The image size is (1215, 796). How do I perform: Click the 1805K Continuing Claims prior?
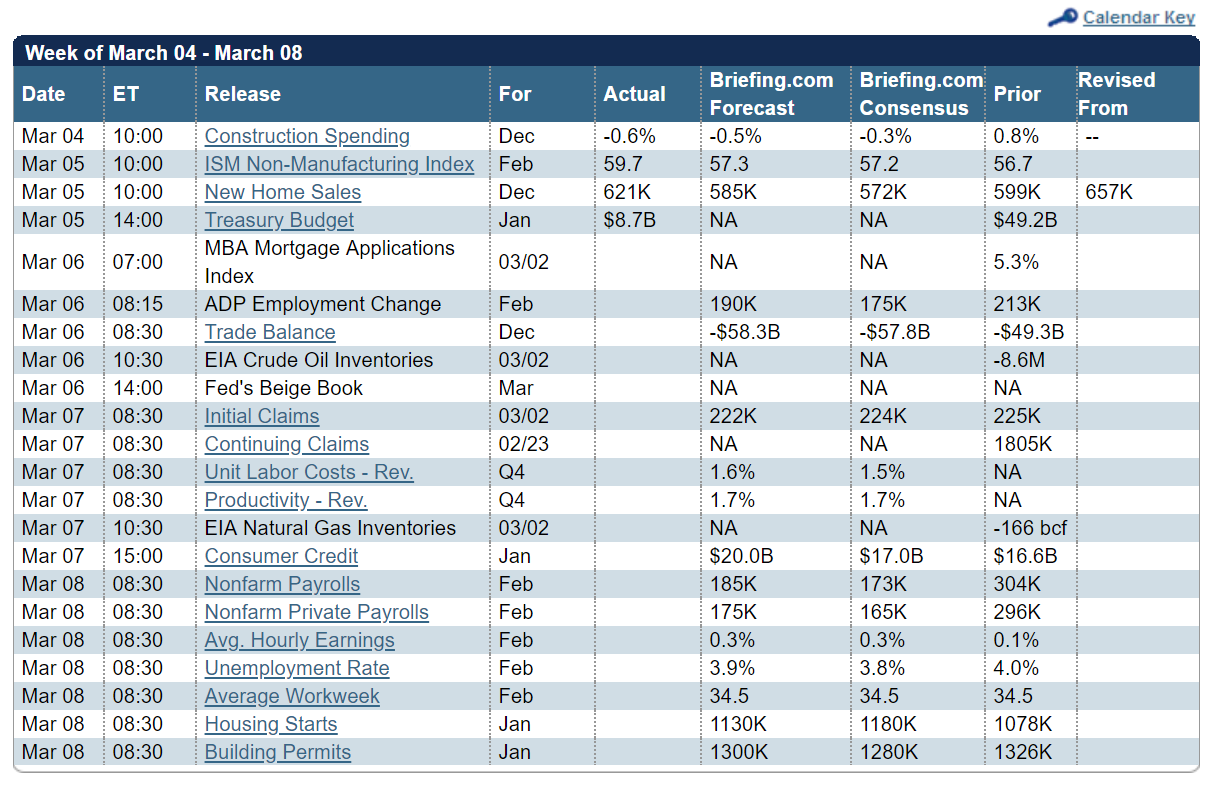1023,444
